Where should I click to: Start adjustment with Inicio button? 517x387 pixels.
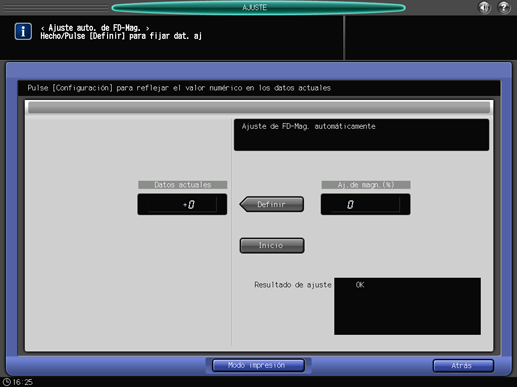point(272,245)
